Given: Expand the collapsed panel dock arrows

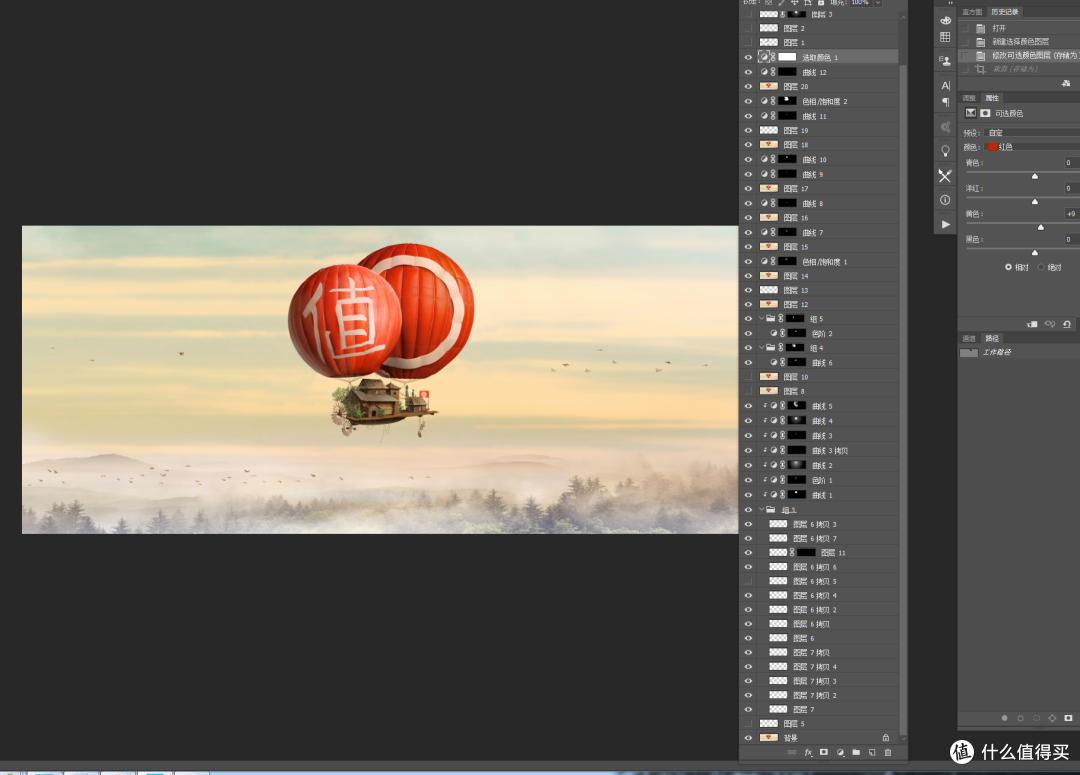Looking at the screenshot, I should click(x=951, y=3).
